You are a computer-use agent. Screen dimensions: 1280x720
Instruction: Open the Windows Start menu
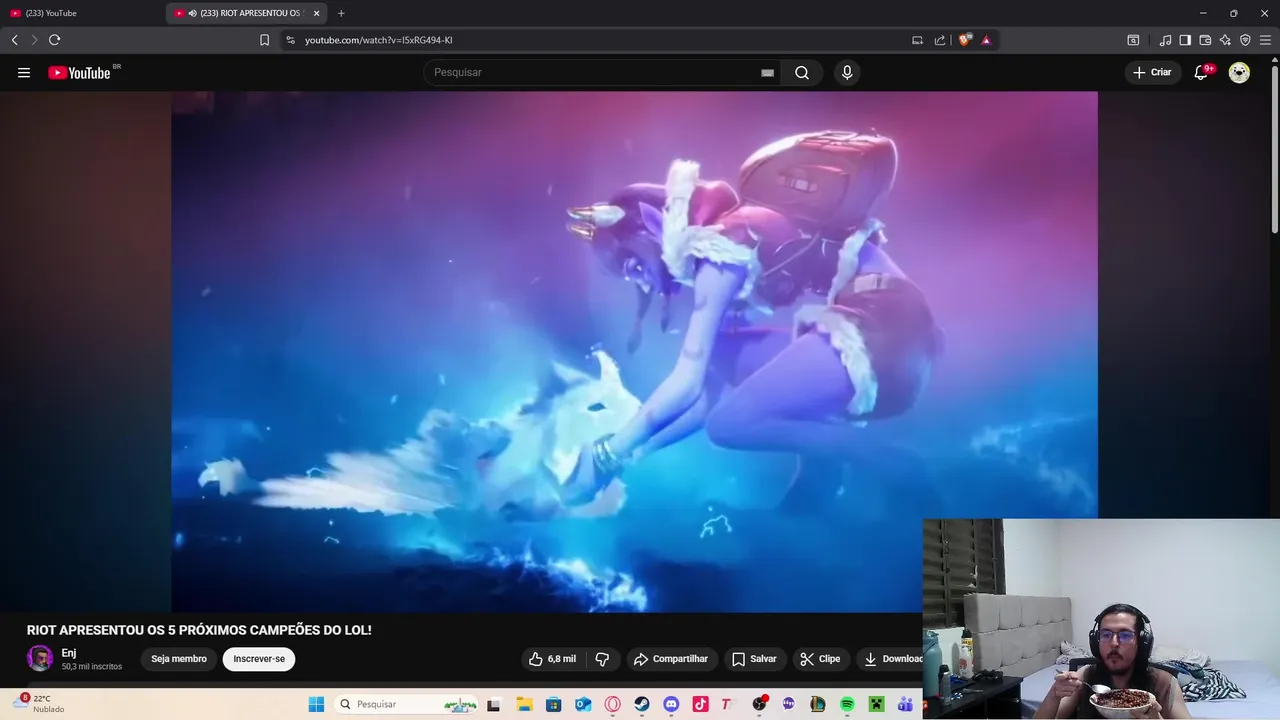pos(316,704)
